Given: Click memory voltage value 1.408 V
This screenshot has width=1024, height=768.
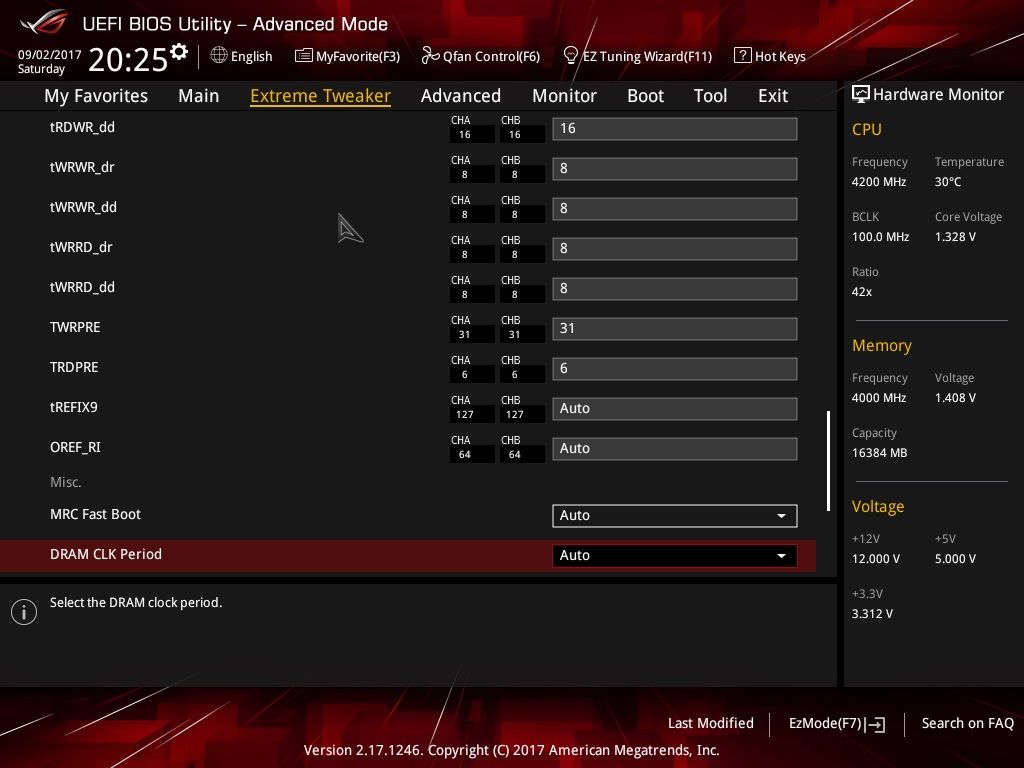Looking at the screenshot, I should click(955, 398).
